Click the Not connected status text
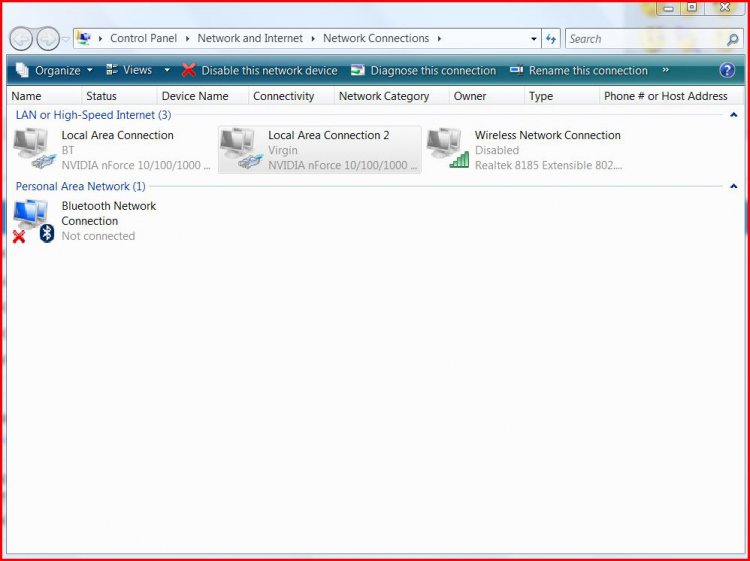Screen dimensions: 750x561 tap(98, 236)
